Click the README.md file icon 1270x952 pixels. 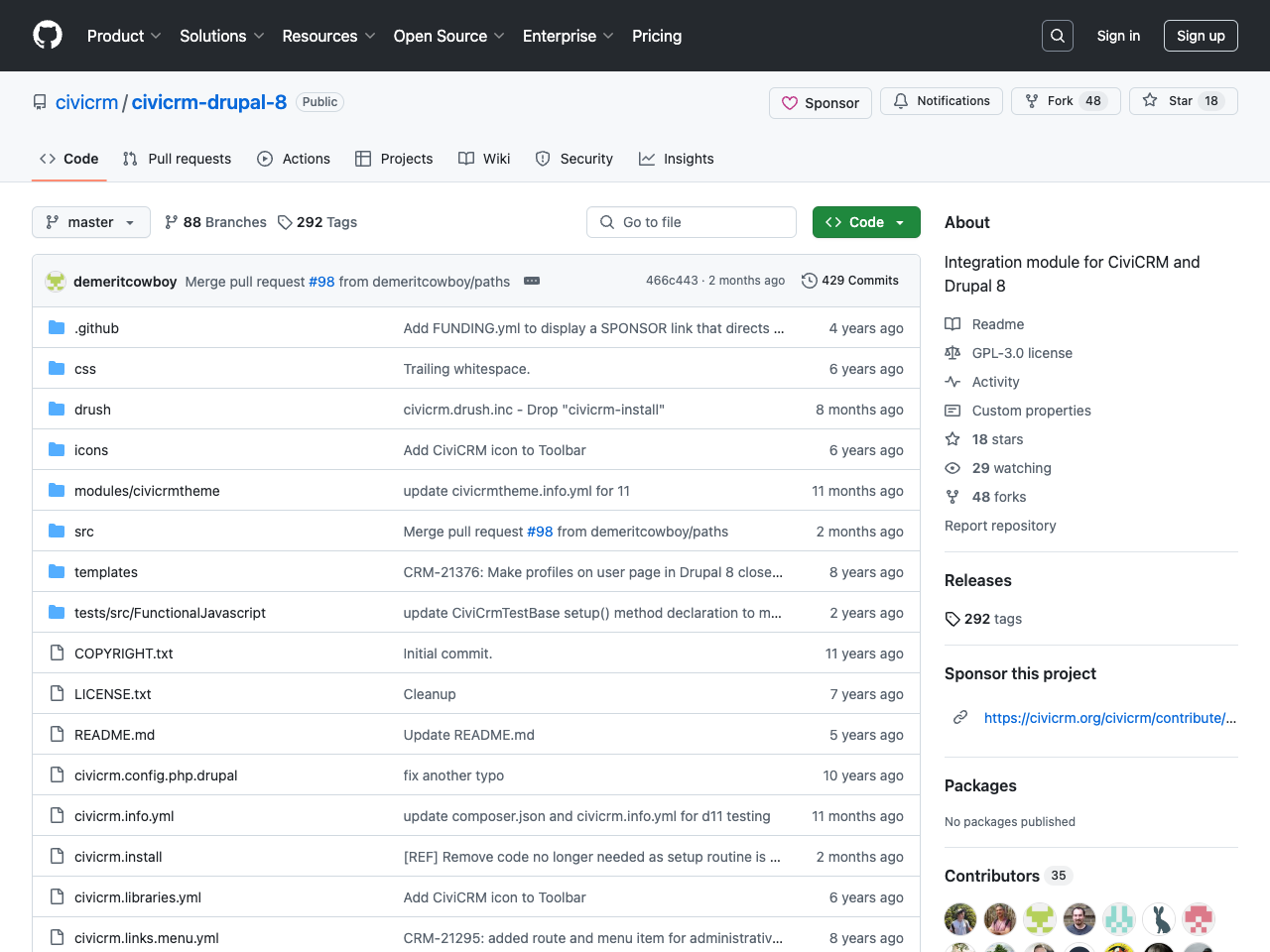click(57, 734)
